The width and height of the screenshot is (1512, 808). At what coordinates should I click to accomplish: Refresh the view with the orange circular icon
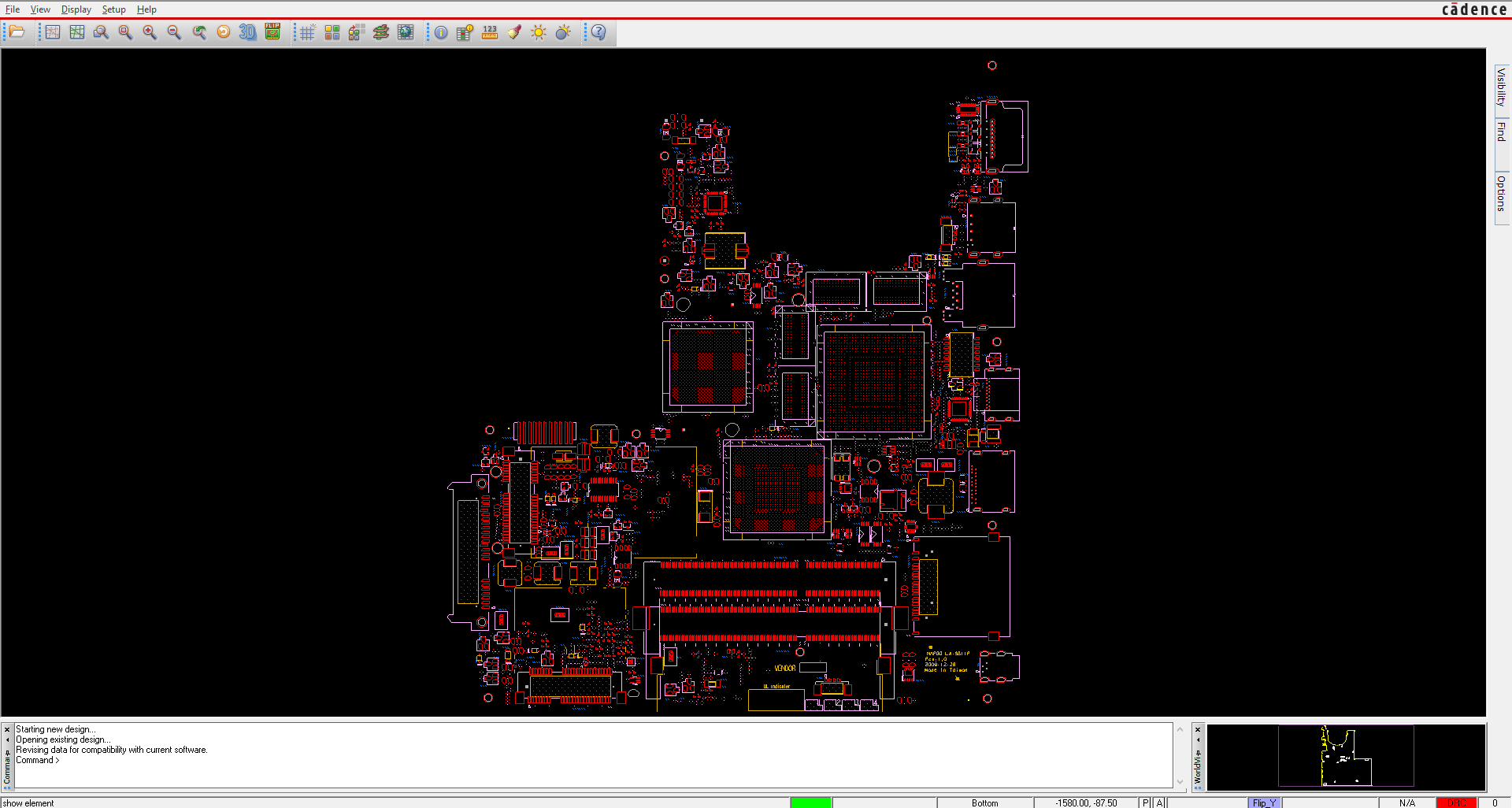coord(224,32)
